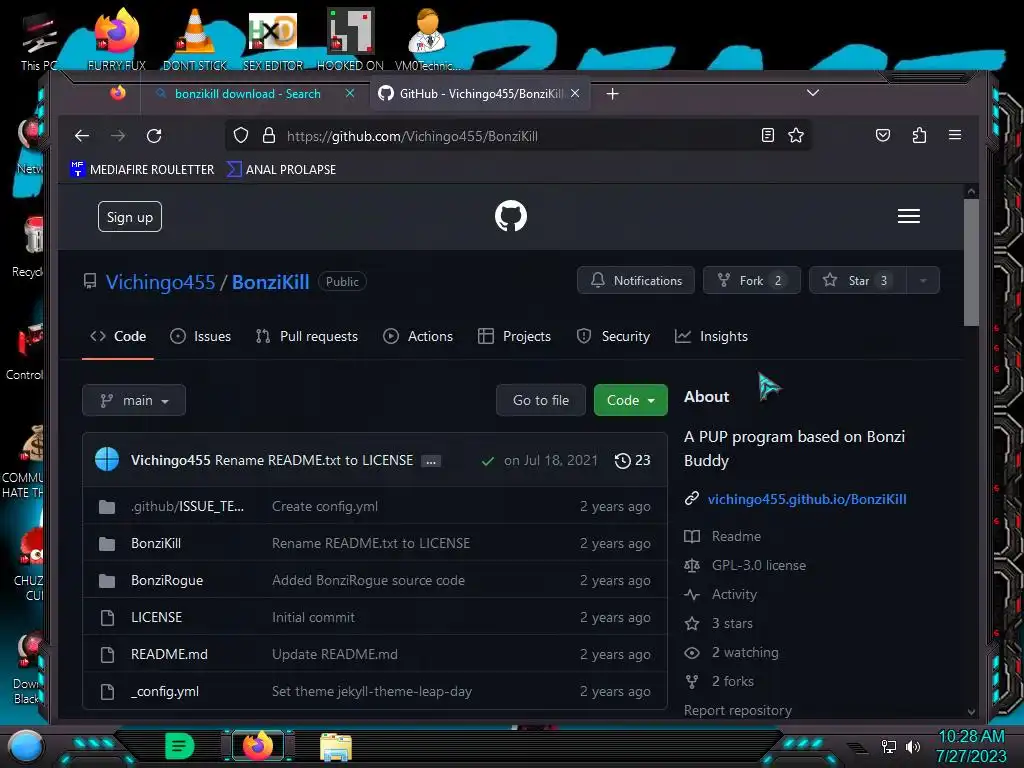Open the Security tab
This screenshot has height=768, width=1024.
[613, 336]
